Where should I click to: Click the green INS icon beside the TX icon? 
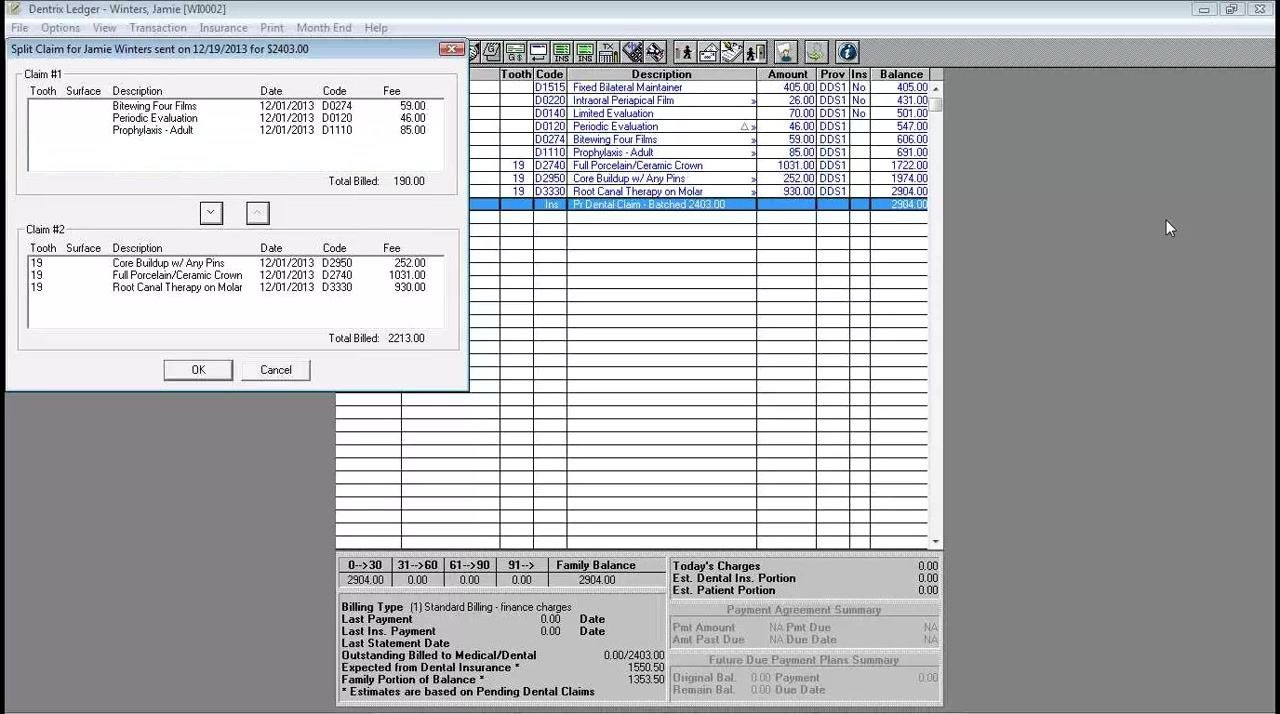[585, 52]
